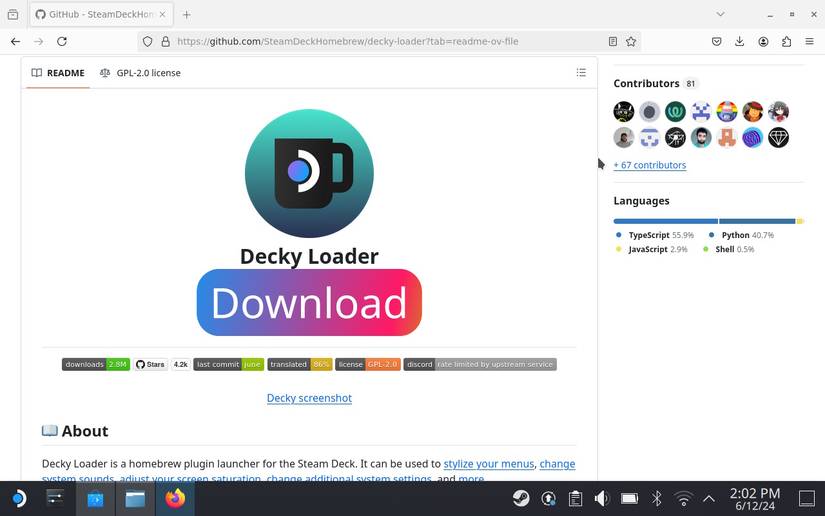Switch to the GPL-2.0 license tab
The height and width of the screenshot is (516, 825).
coord(140,73)
